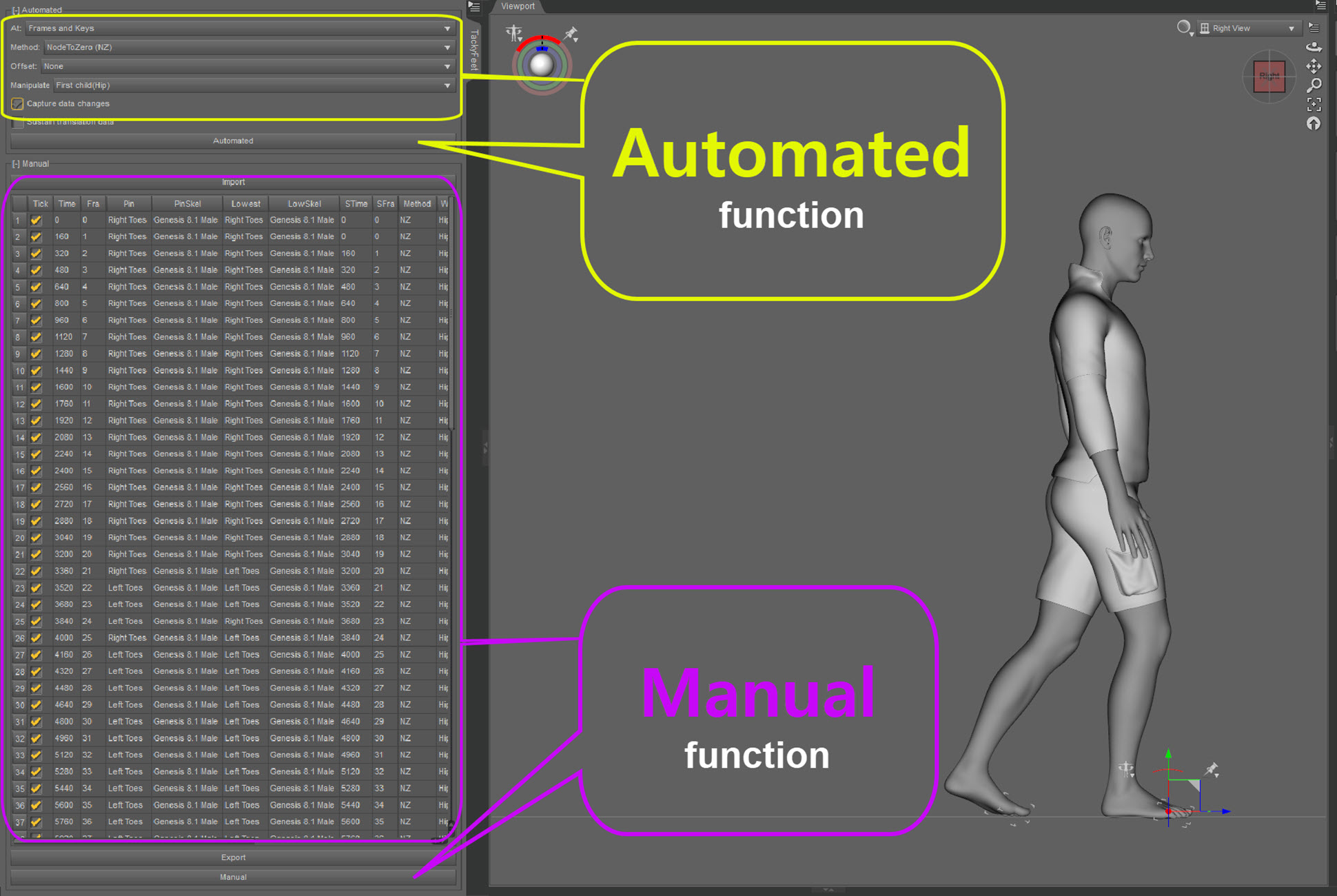Open the viewport panel options hamburger icon
The width and height of the screenshot is (1337, 896).
pyautogui.click(x=1313, y=26)
